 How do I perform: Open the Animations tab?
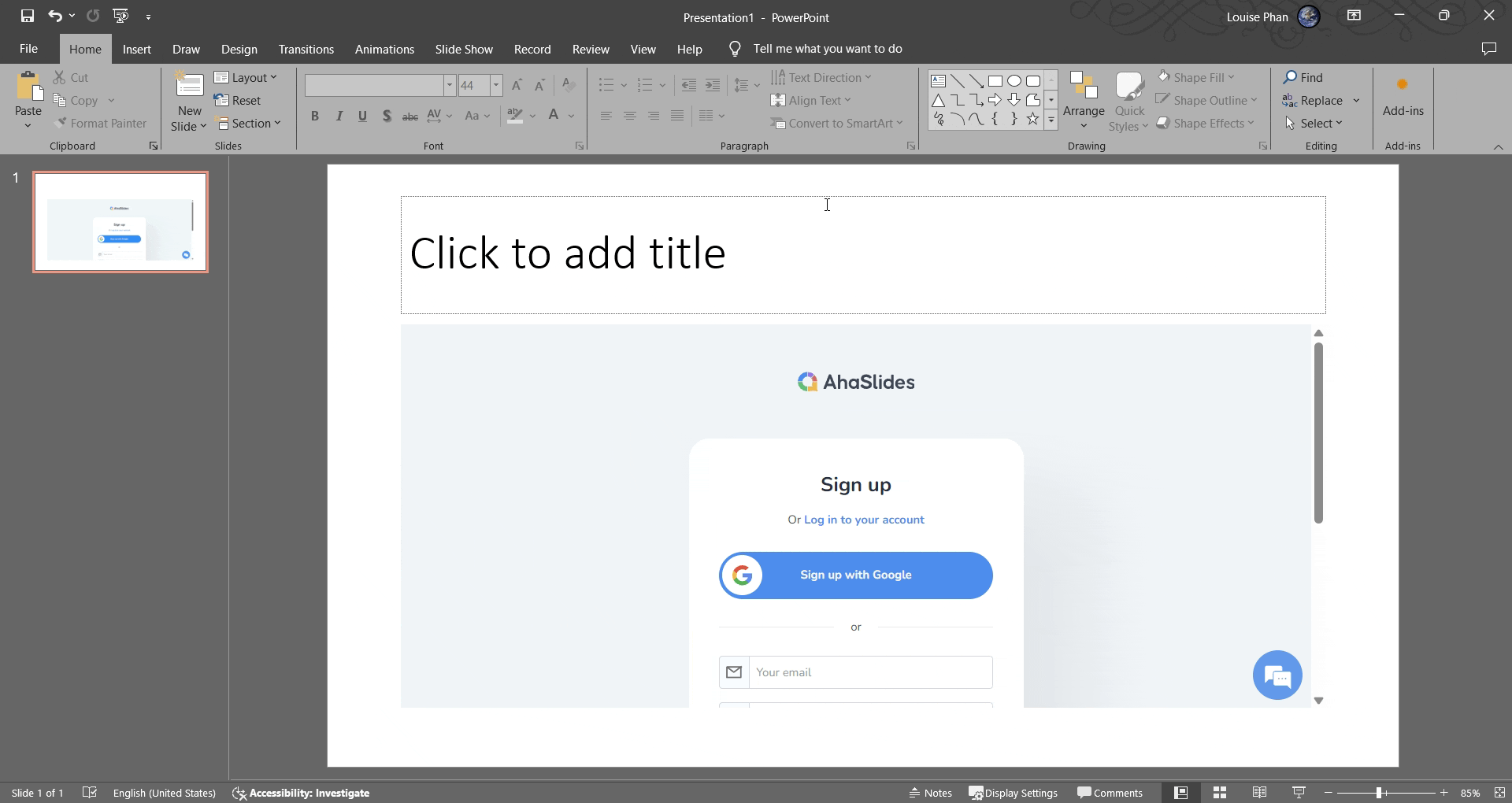tap(384, 49)
